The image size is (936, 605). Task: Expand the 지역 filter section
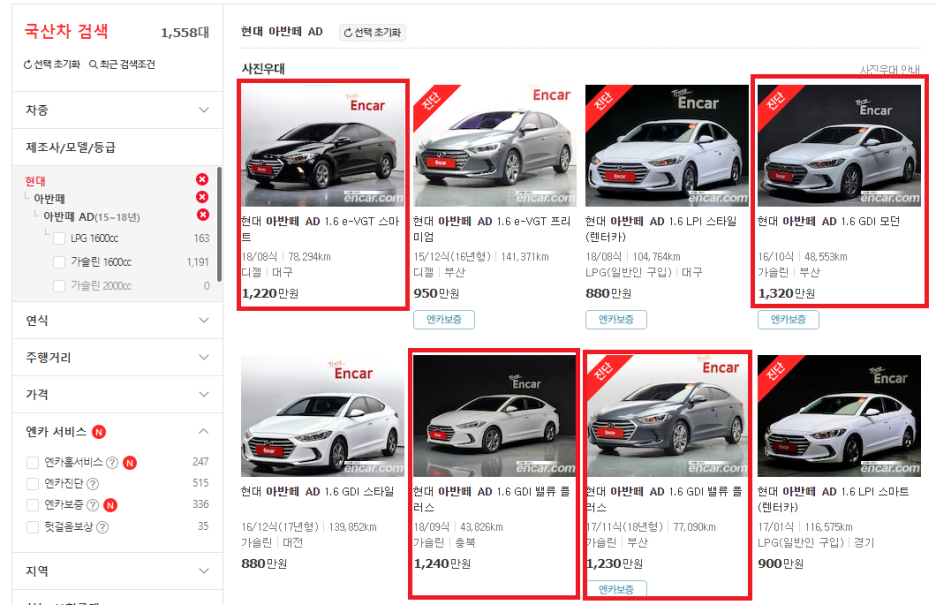[117, 571]
